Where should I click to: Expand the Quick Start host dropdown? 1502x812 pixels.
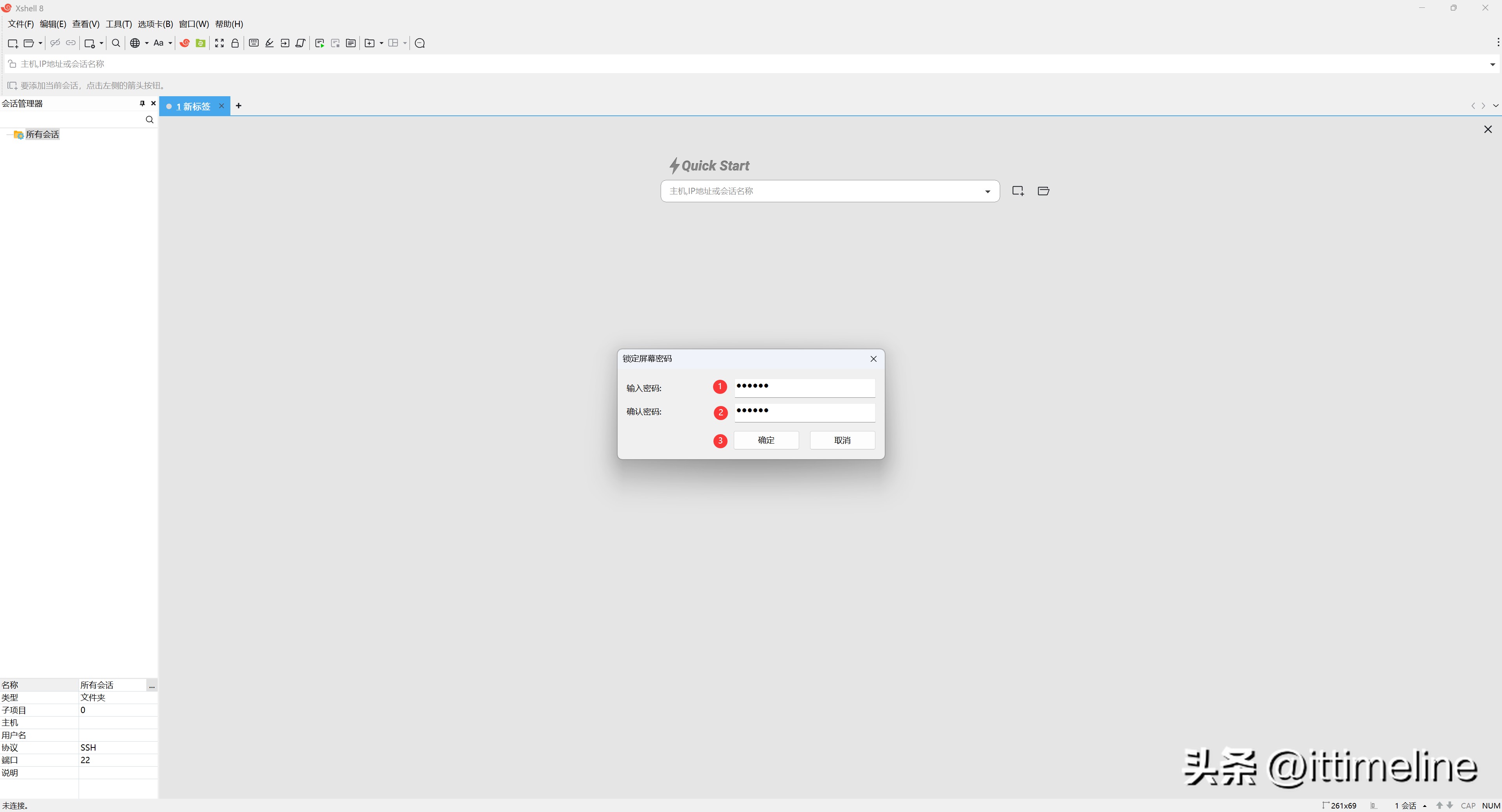point(987,192)
